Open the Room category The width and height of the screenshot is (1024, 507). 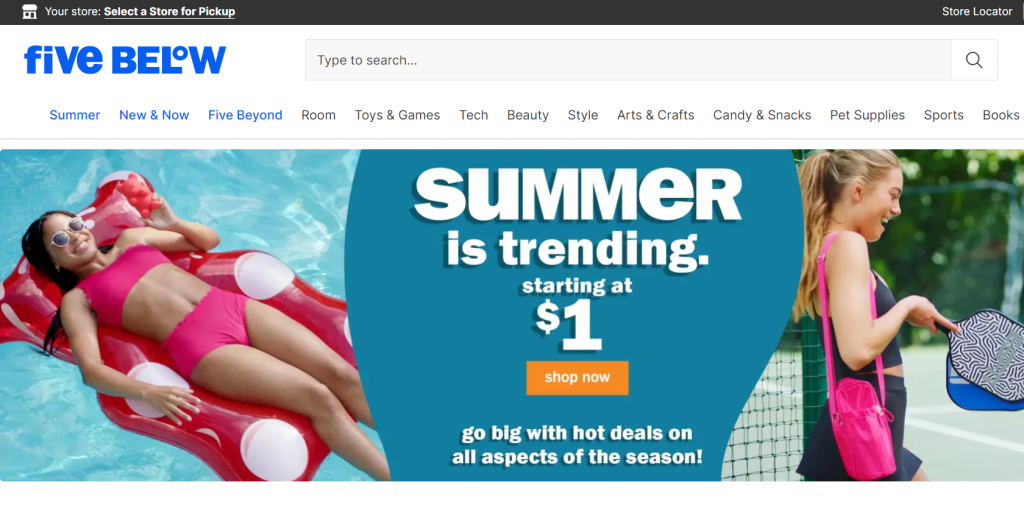pos(319,115)
